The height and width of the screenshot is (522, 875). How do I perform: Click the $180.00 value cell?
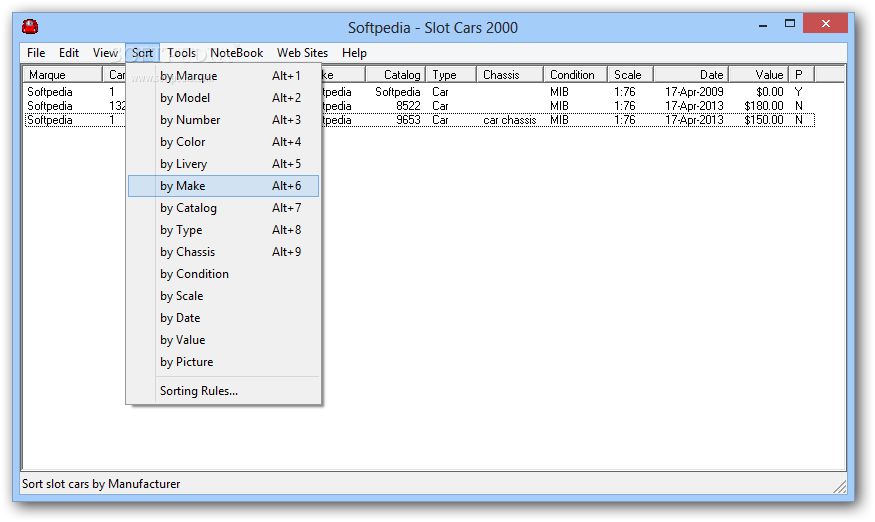point(764,106)
